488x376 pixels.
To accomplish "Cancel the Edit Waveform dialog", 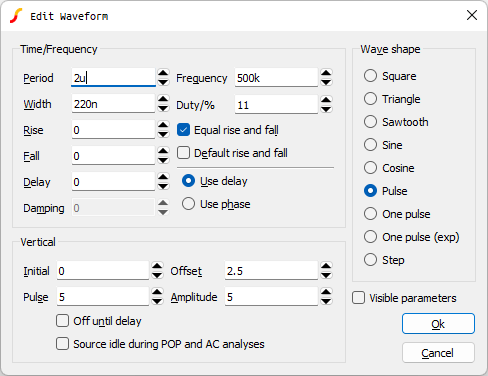I will (438, 352).
